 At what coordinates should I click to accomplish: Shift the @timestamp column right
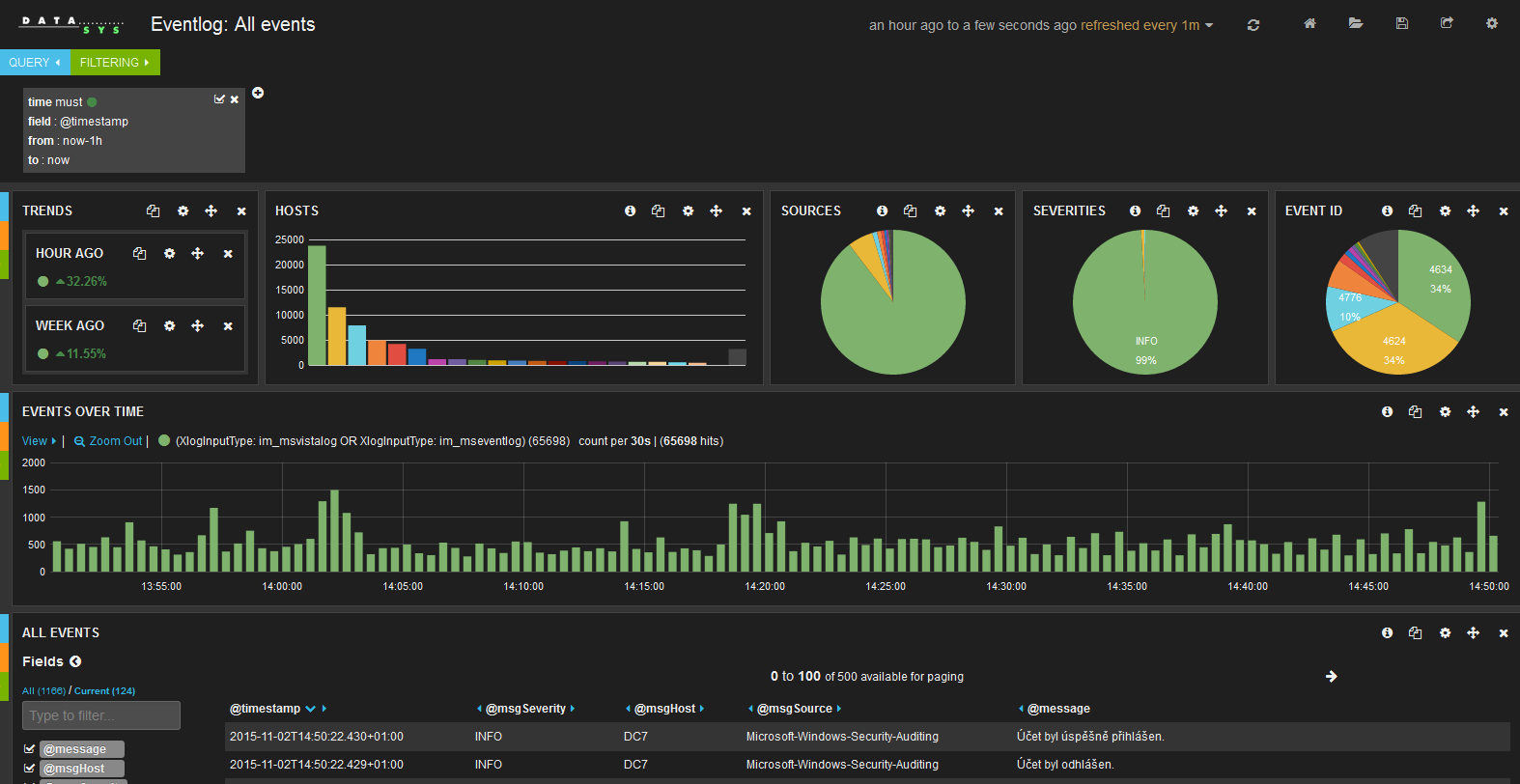coord(324,709)
